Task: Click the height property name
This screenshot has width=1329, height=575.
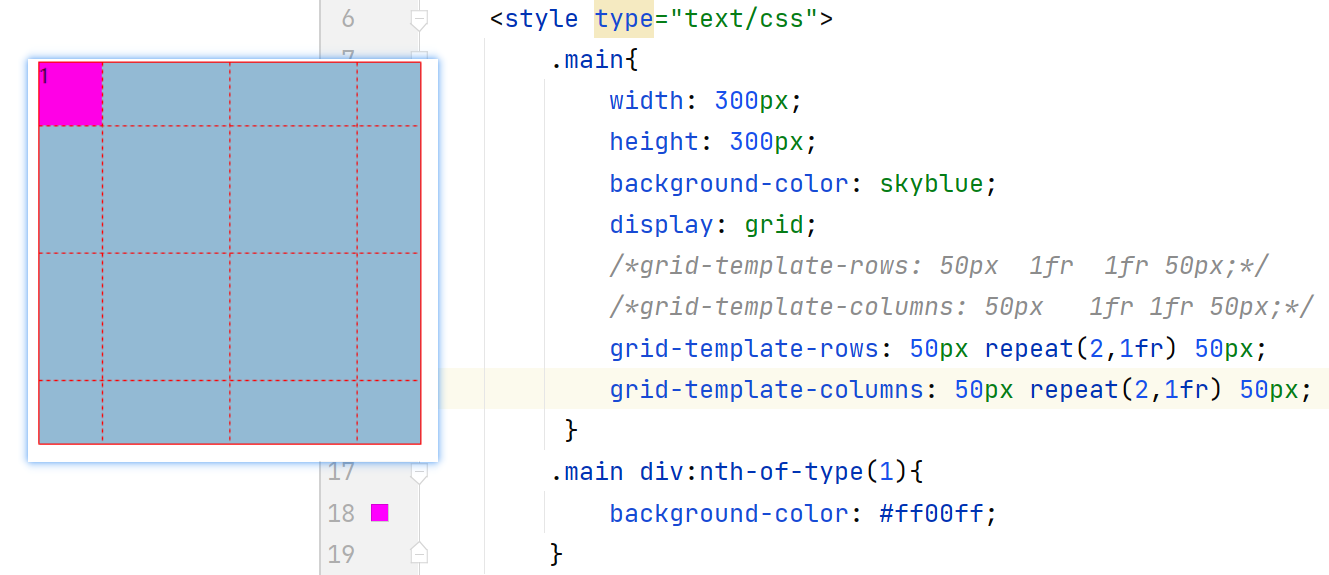Action: point(654,142)
